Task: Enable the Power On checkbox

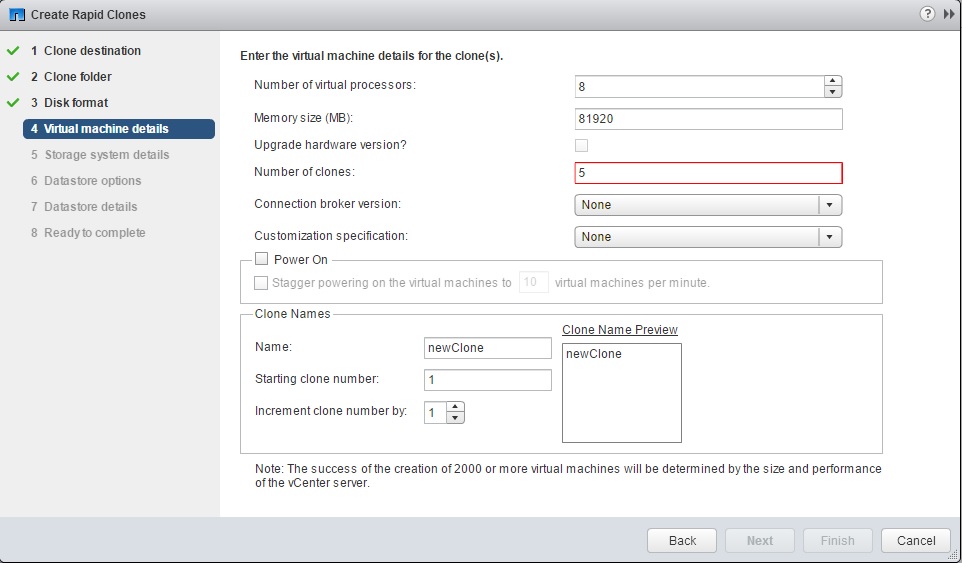Action: click(x=262, y=259)
